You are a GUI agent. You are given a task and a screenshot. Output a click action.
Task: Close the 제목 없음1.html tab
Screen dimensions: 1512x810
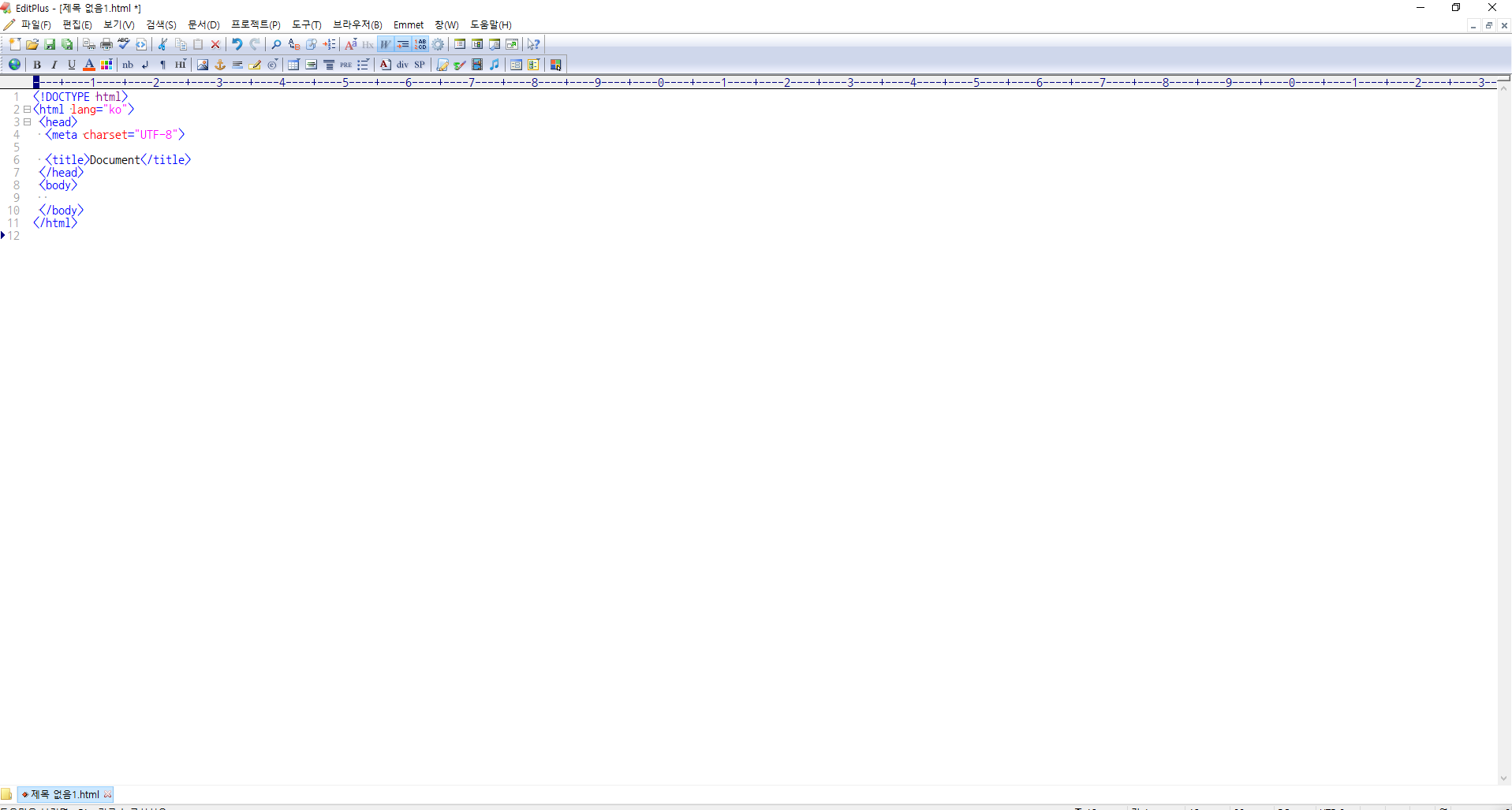108,794
